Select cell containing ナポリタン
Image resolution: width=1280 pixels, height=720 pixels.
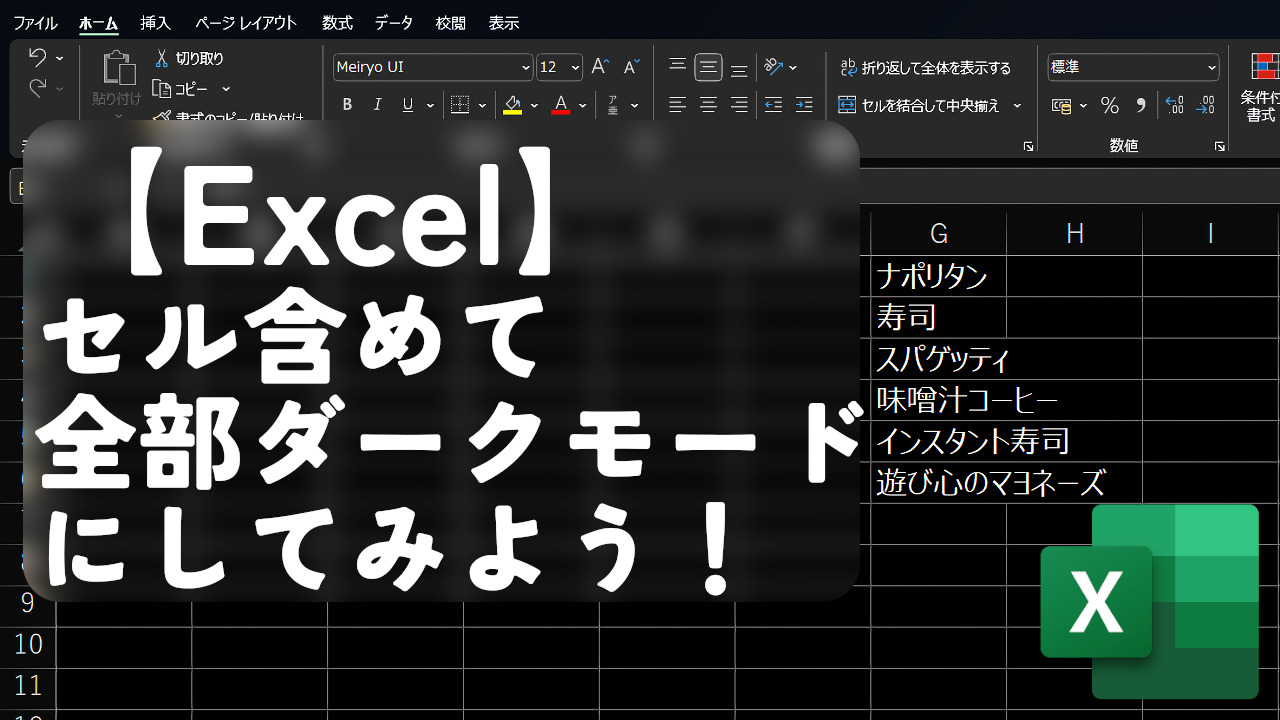(938, 276)
